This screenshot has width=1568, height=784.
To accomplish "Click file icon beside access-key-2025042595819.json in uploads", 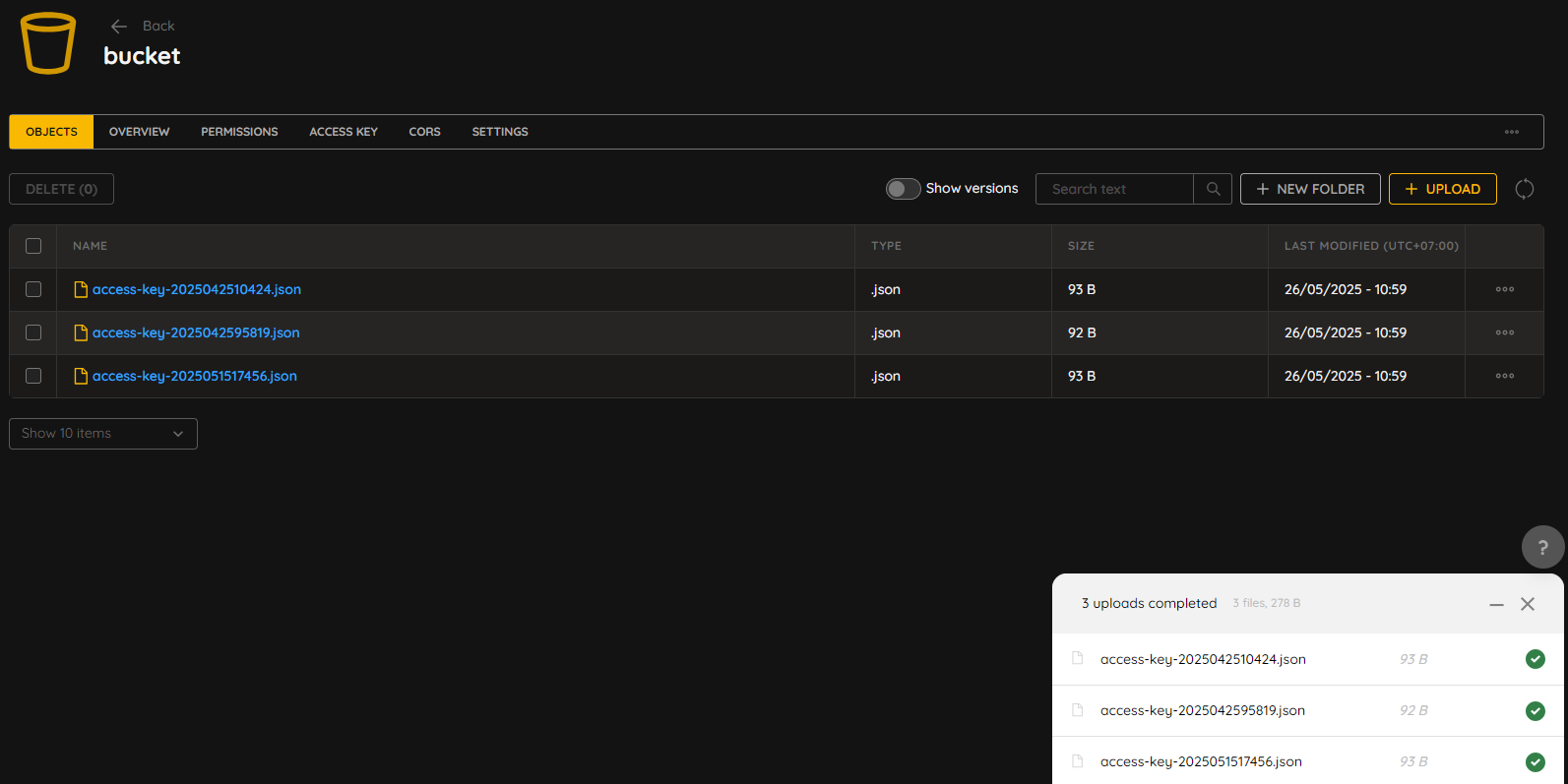I will (x=1077, y=709).
